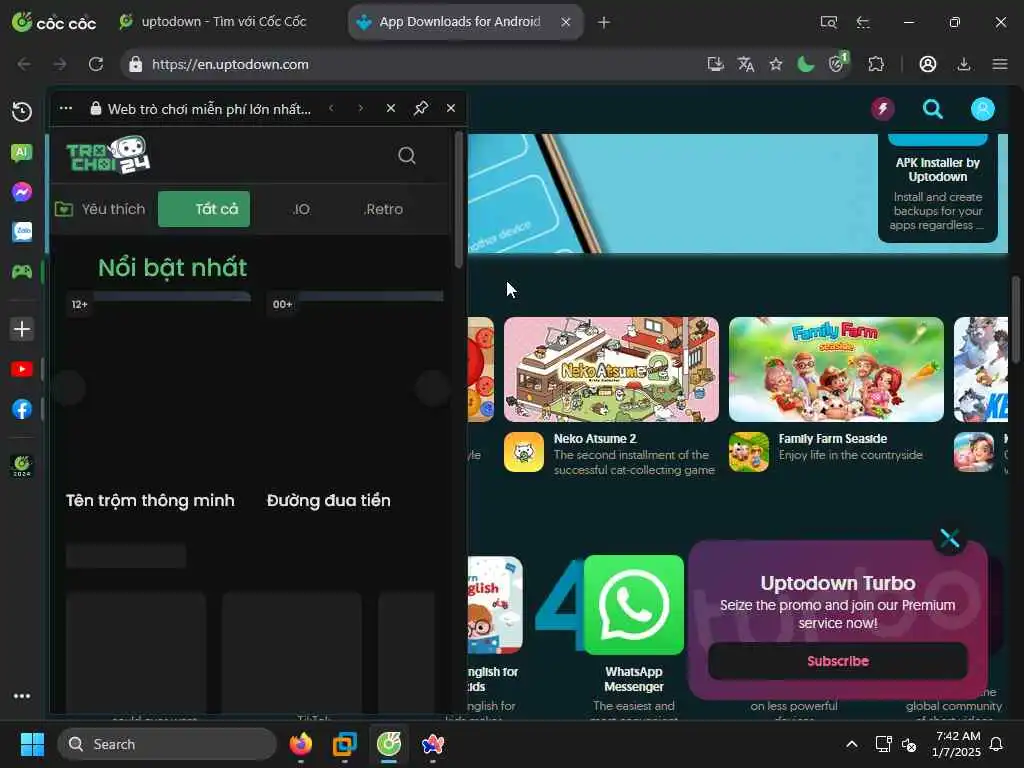Open Uptodown Turbo lightning icon

click(x=882, y=108)
